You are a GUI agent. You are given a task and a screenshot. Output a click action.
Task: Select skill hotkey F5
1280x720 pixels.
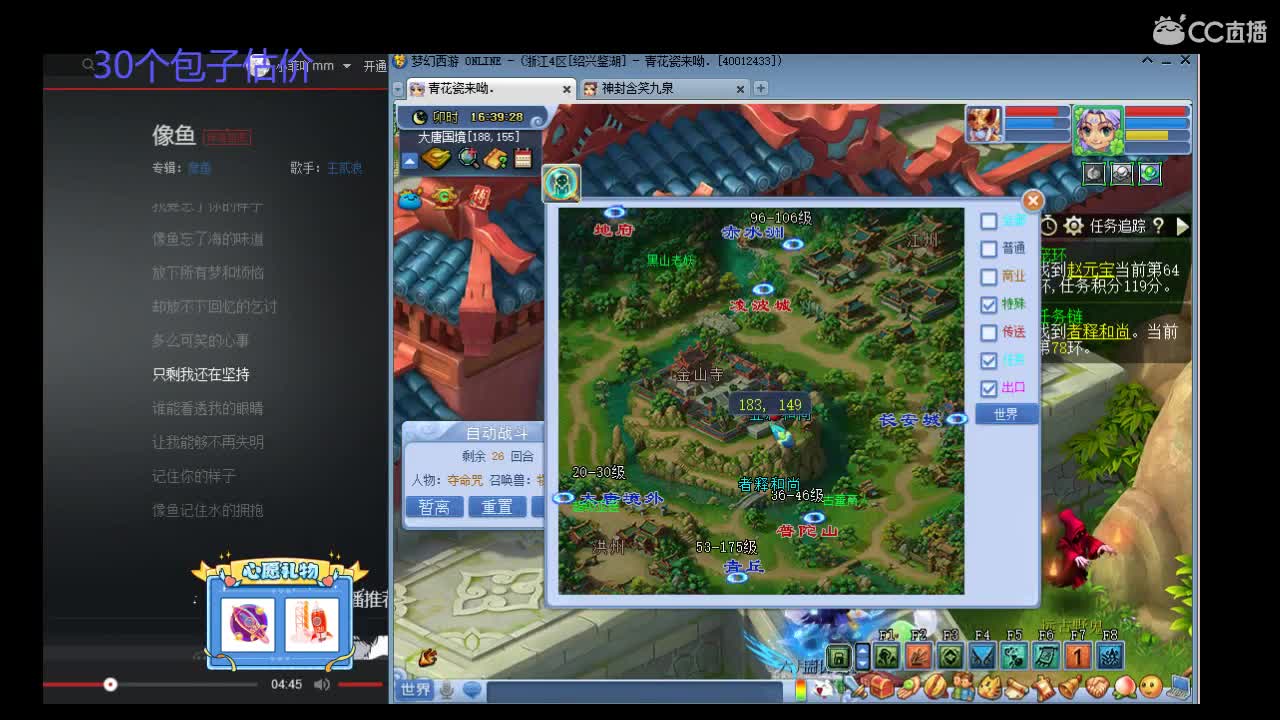(x=1014, y=656)
